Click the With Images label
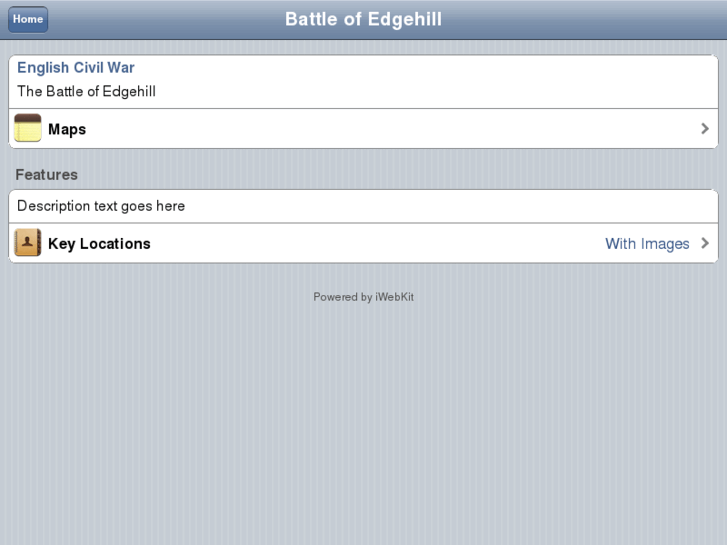This screenshot has width=727, height=545. pyautogui.click(x=647, y=244)
